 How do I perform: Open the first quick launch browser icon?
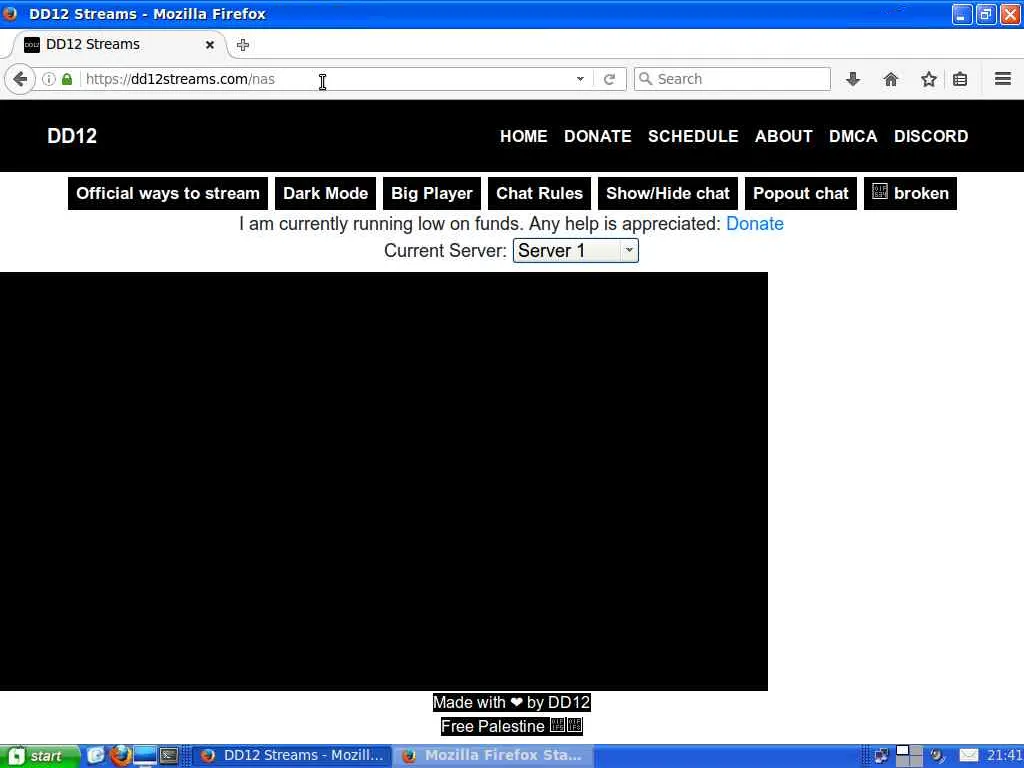[x=95, y=756]
